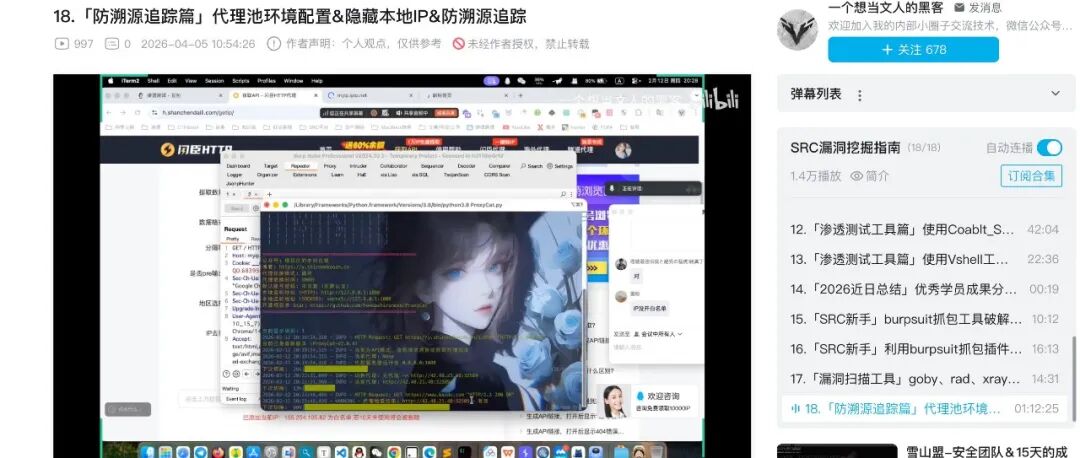Click the 简介 eye icon in the collection header
The height and width of the screenshot is (458, 1080).
click(x=857, y=176)
